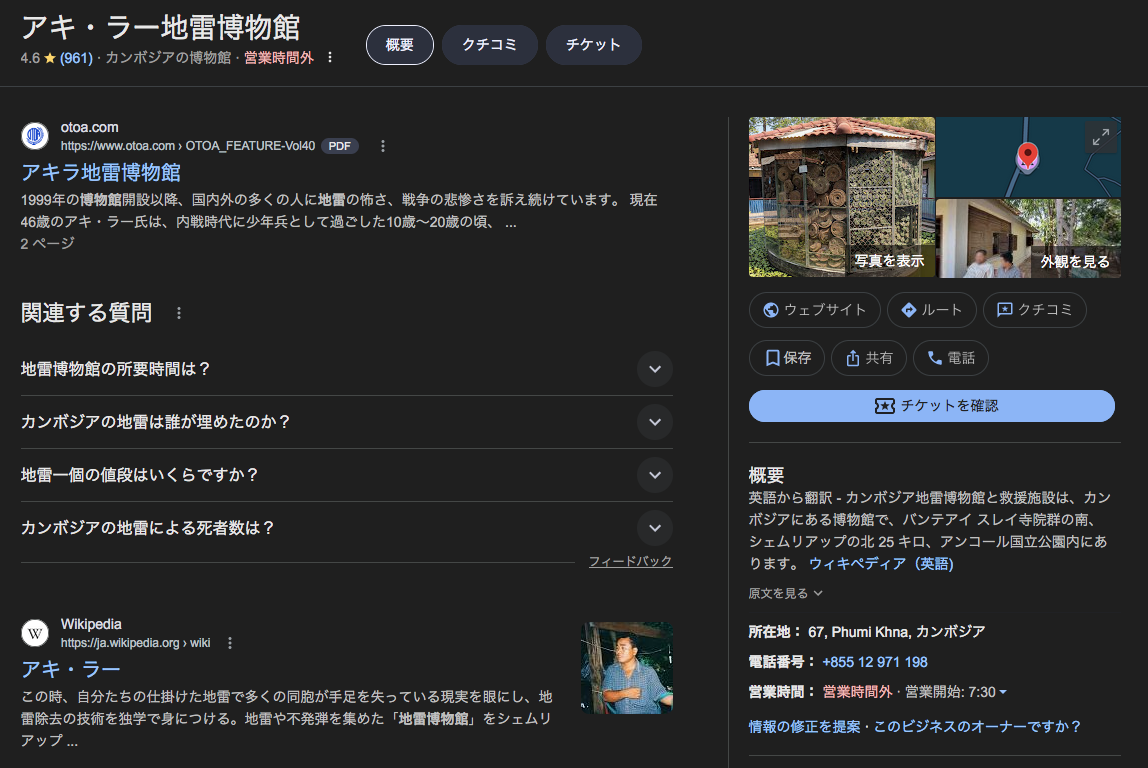1148x768 pixels.
Task: Get directions with the ルート button
Action: click(931, 310)
